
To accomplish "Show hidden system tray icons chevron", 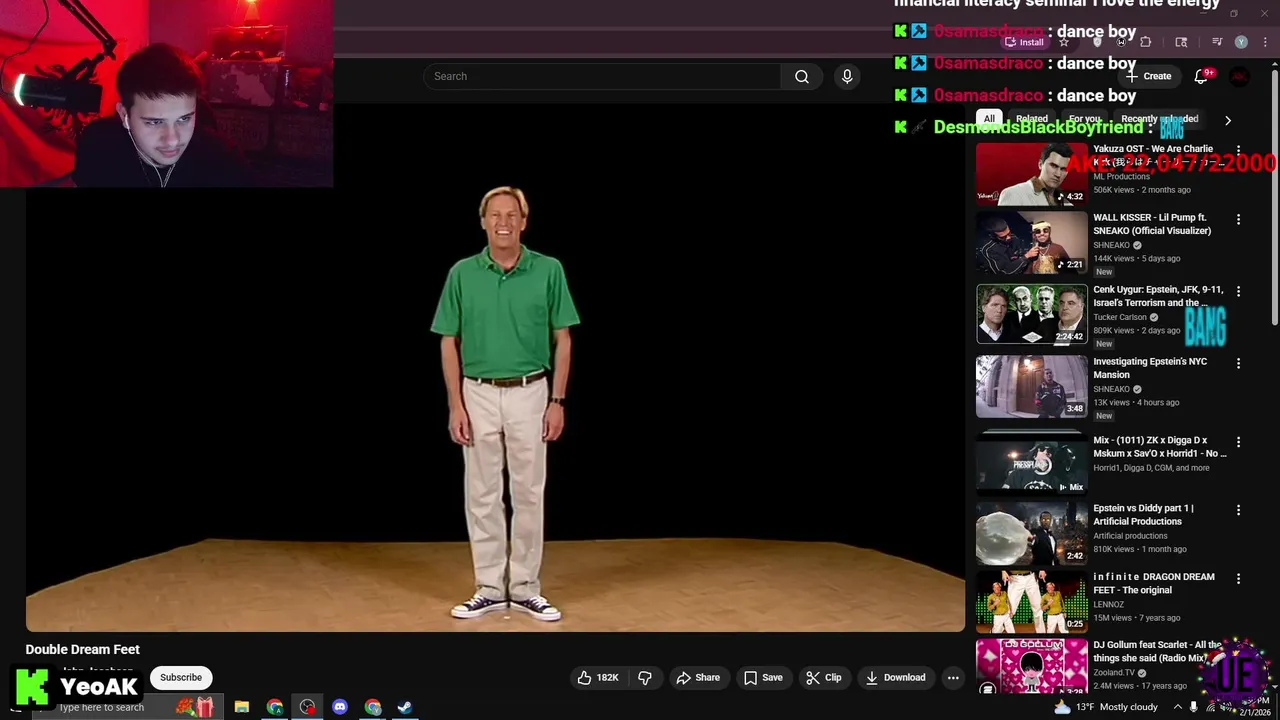I will tap(1177, 707).
